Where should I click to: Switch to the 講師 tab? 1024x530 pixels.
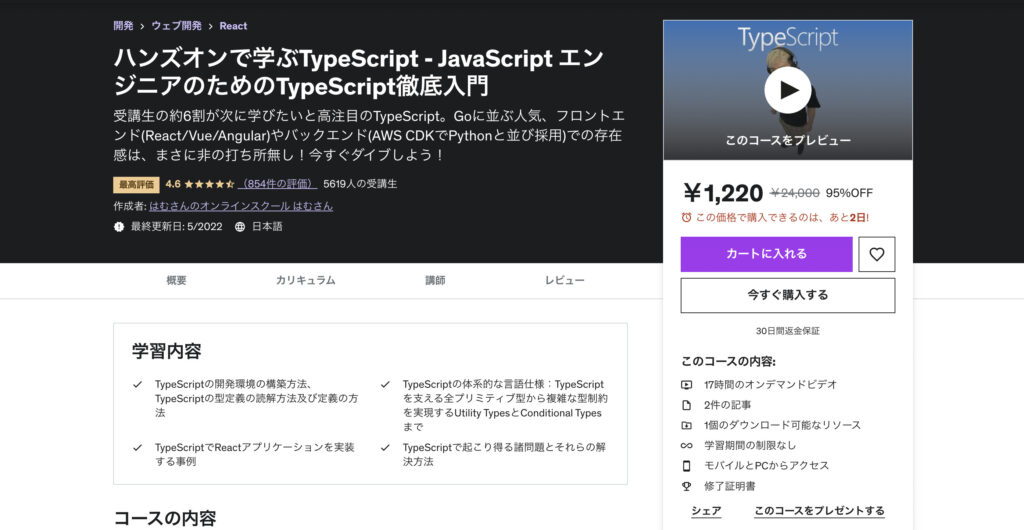[435, 280]
